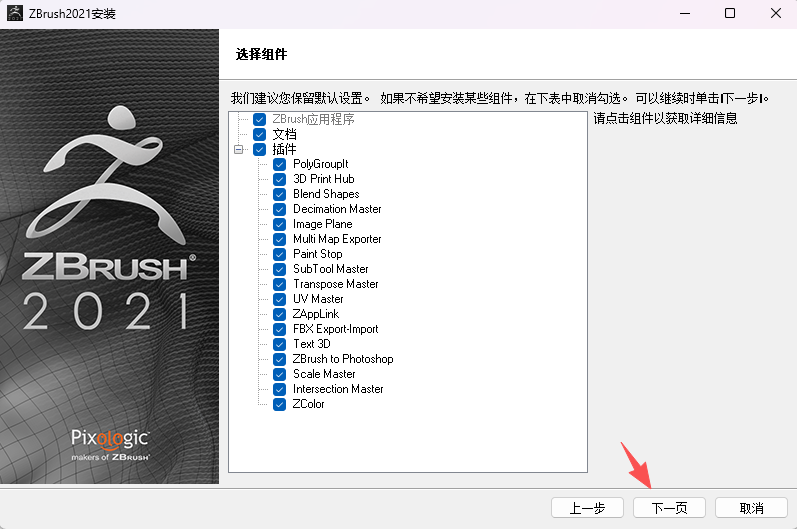Select the PolyGroupIt label text

click(x=321, y=164)
